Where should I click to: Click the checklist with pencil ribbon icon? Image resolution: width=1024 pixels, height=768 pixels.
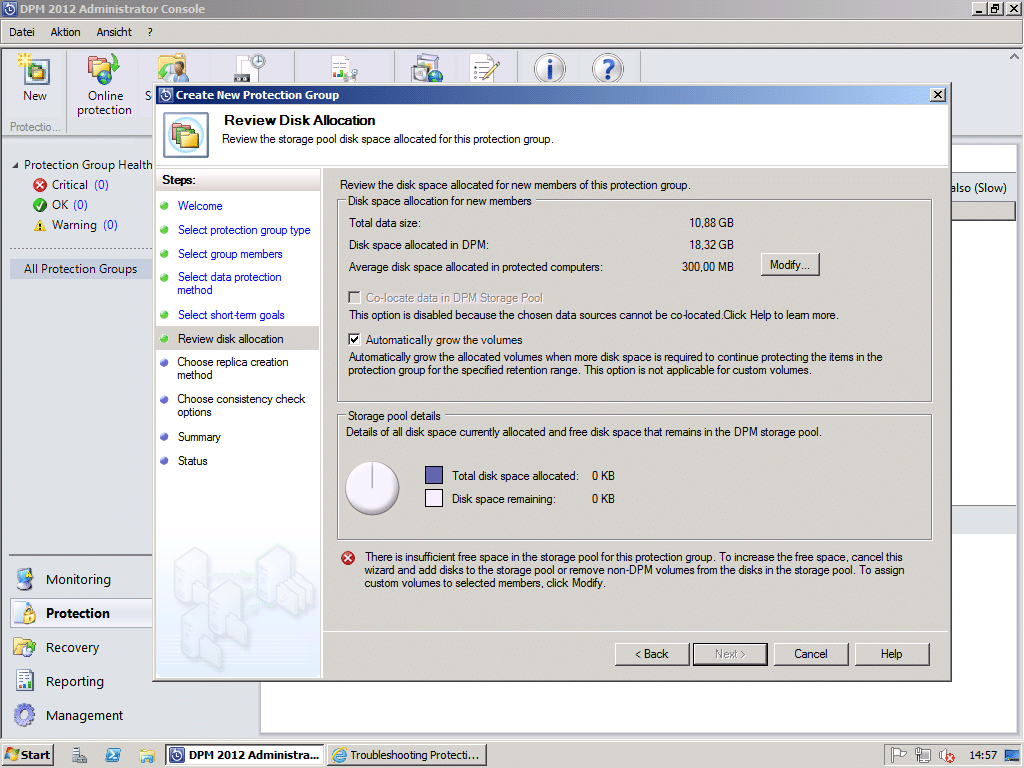[484, 69]
